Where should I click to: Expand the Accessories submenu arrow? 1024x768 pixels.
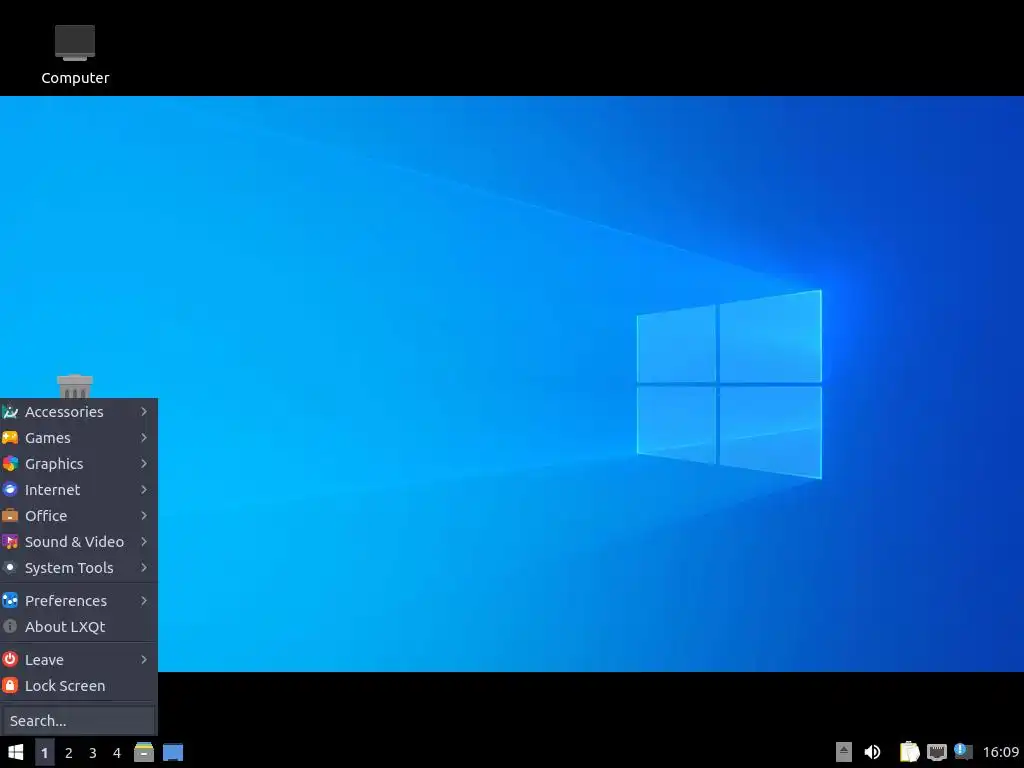click(144, 411)
